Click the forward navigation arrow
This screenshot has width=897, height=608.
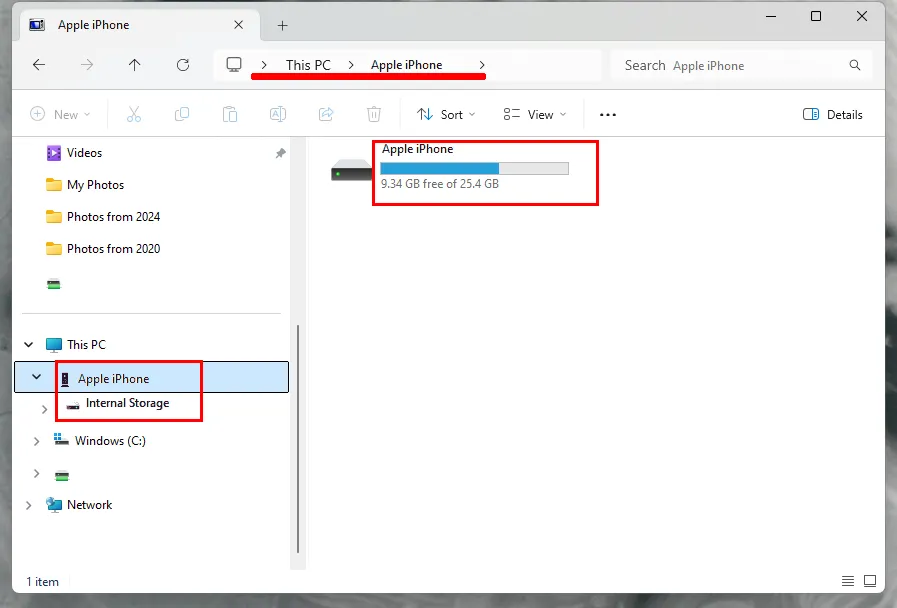[86, 65]
